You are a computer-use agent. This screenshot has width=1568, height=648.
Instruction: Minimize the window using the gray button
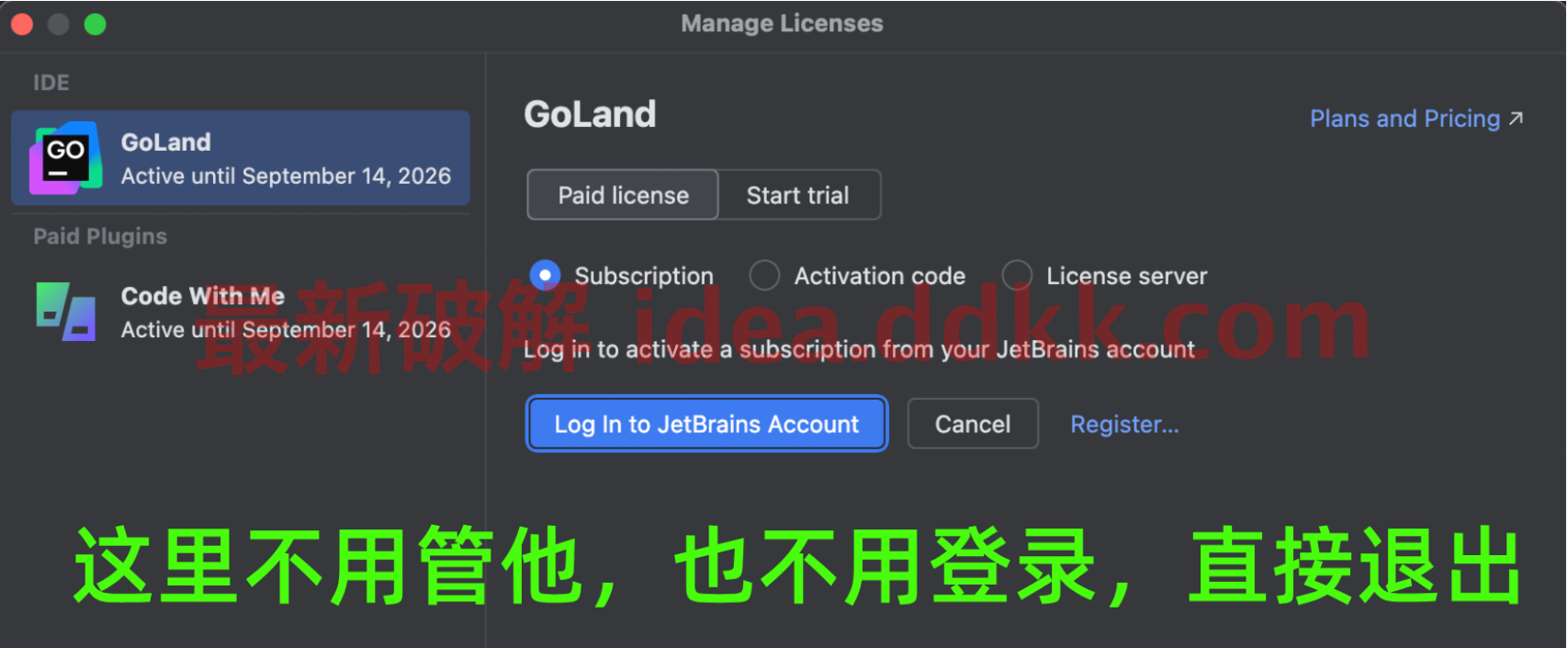59,24
